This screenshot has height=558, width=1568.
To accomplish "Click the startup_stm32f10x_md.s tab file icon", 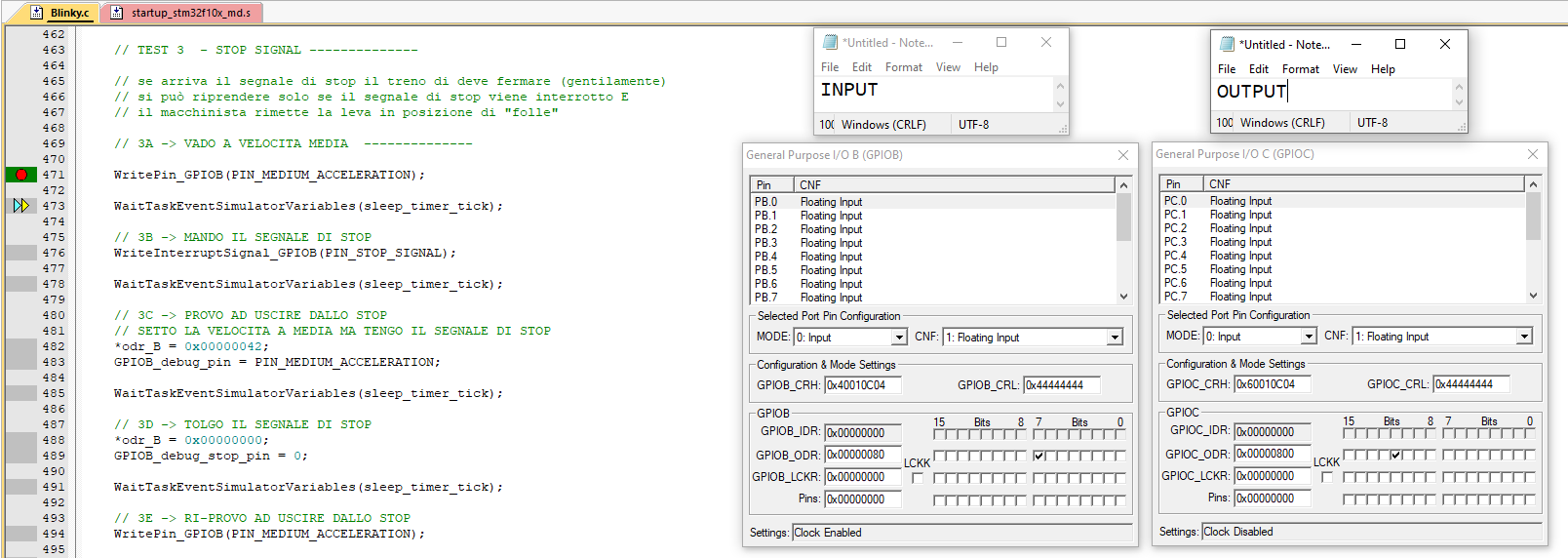I will click(117, 13).
